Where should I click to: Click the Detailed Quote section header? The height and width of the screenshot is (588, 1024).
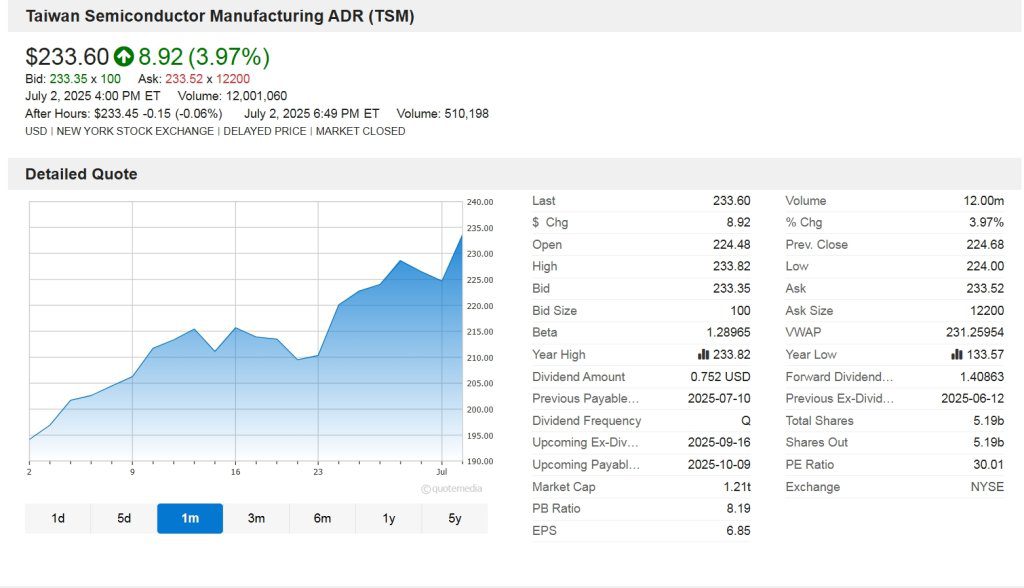pos(81,174)
